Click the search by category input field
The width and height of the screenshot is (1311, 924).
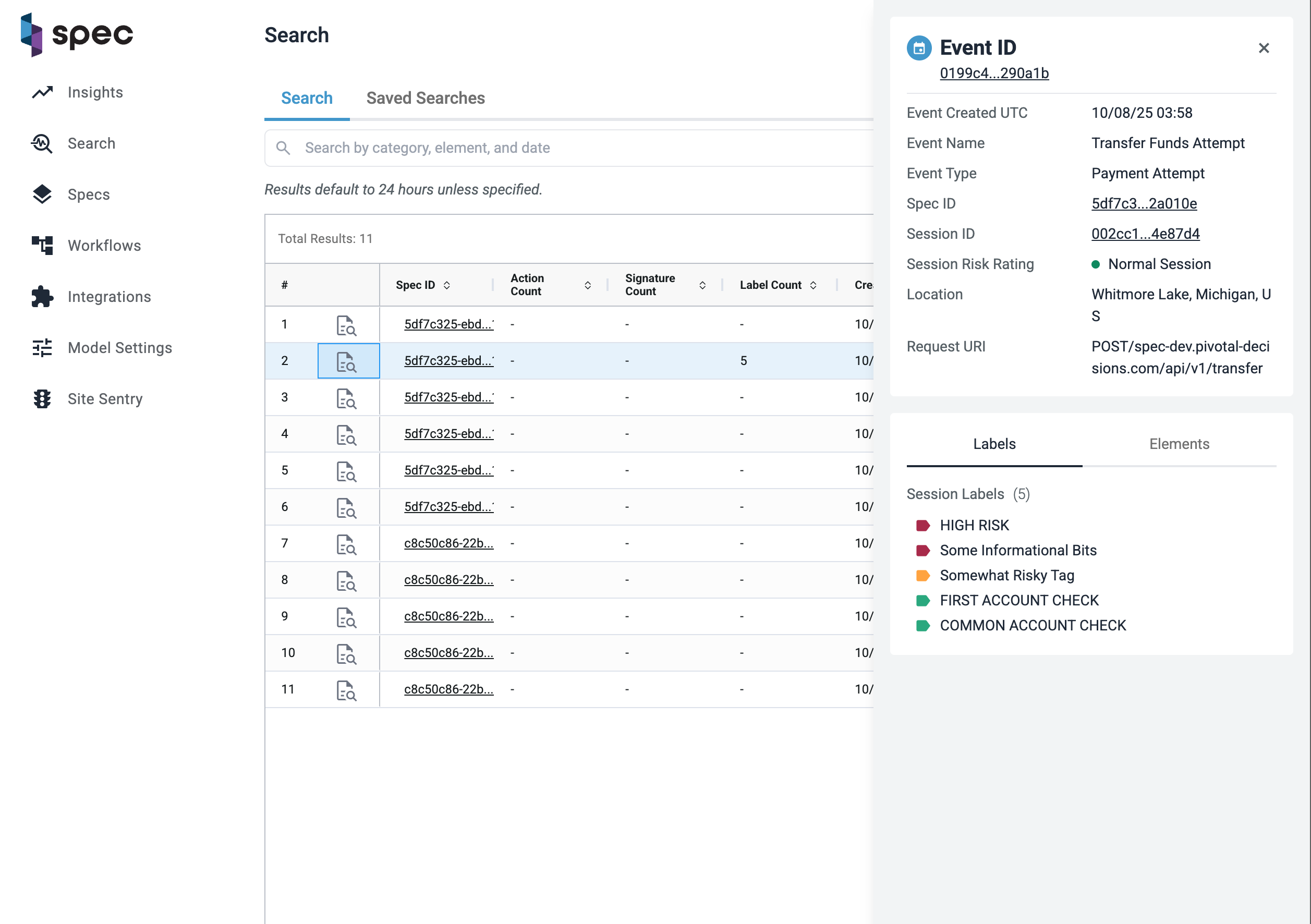(571, 148)
